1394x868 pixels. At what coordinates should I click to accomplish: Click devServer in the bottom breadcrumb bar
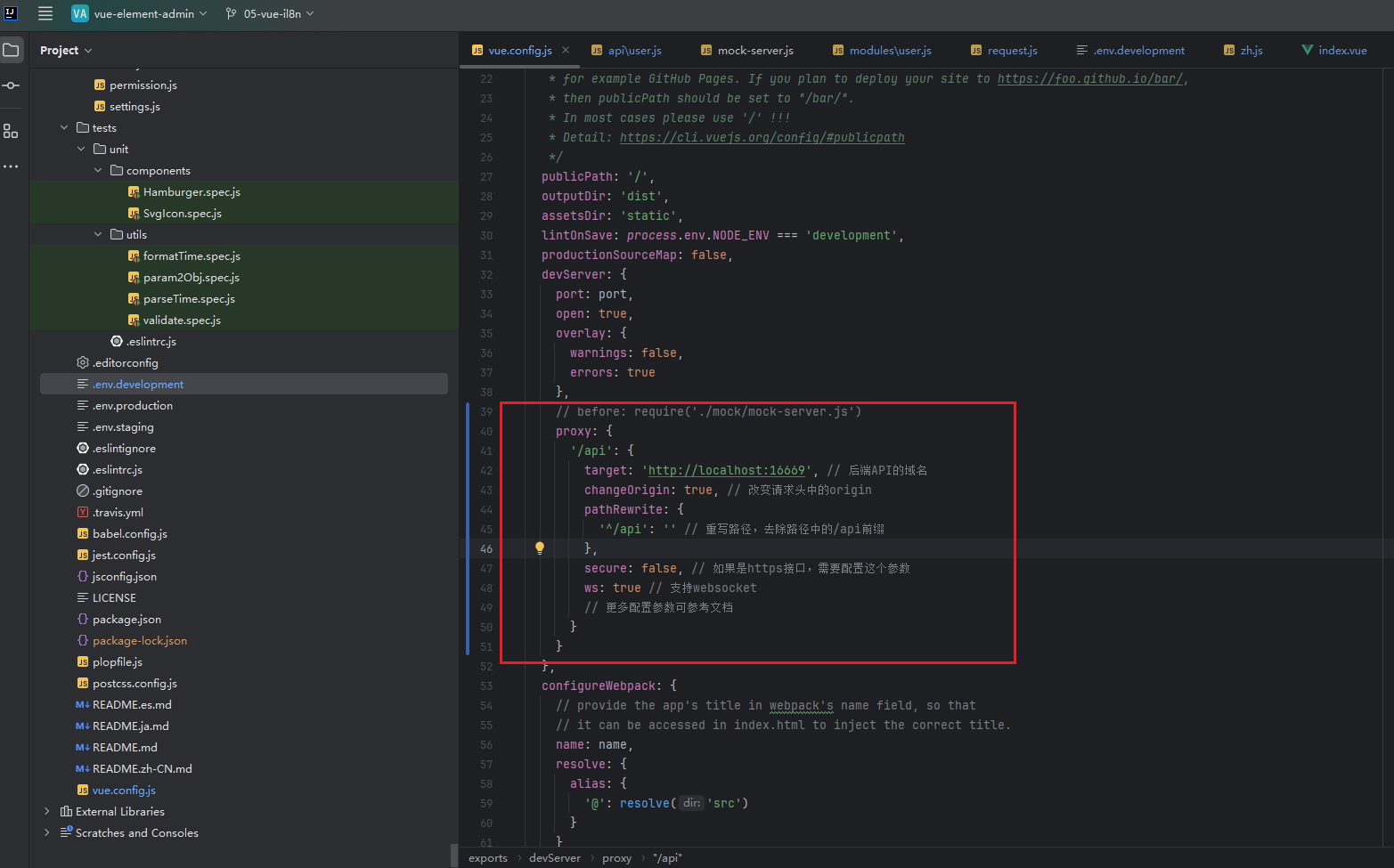click(555, 857)
